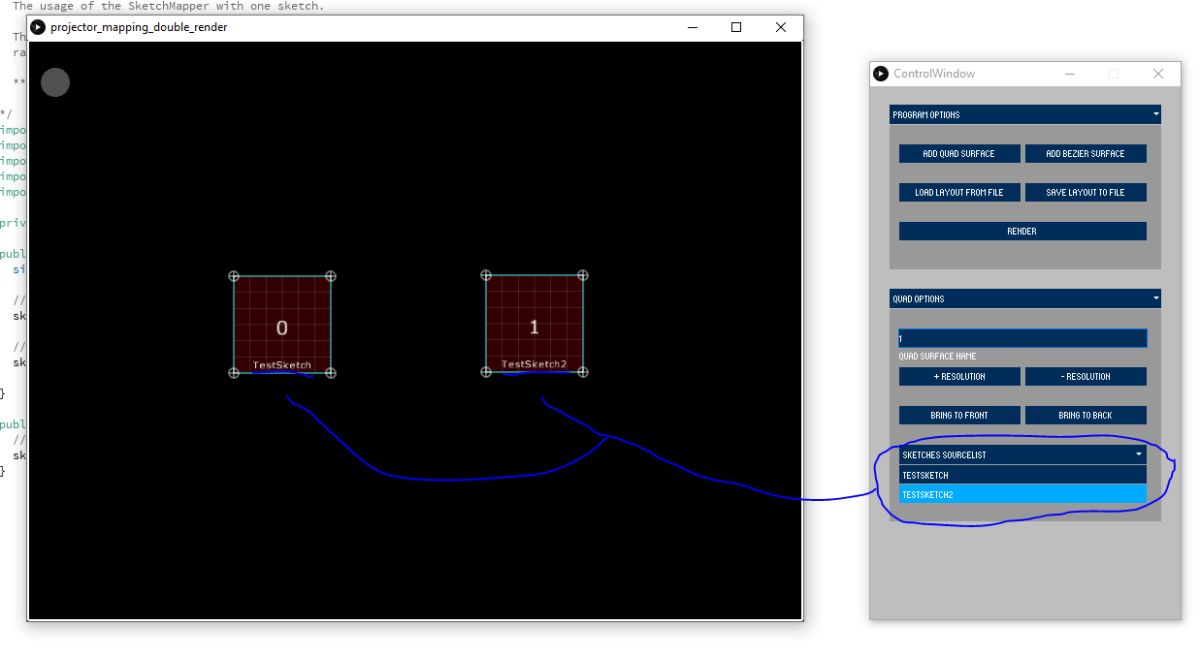Click top-right corner handle of surface 1
The width and height of the screenshot is (1200, 656).
[583, 275]
